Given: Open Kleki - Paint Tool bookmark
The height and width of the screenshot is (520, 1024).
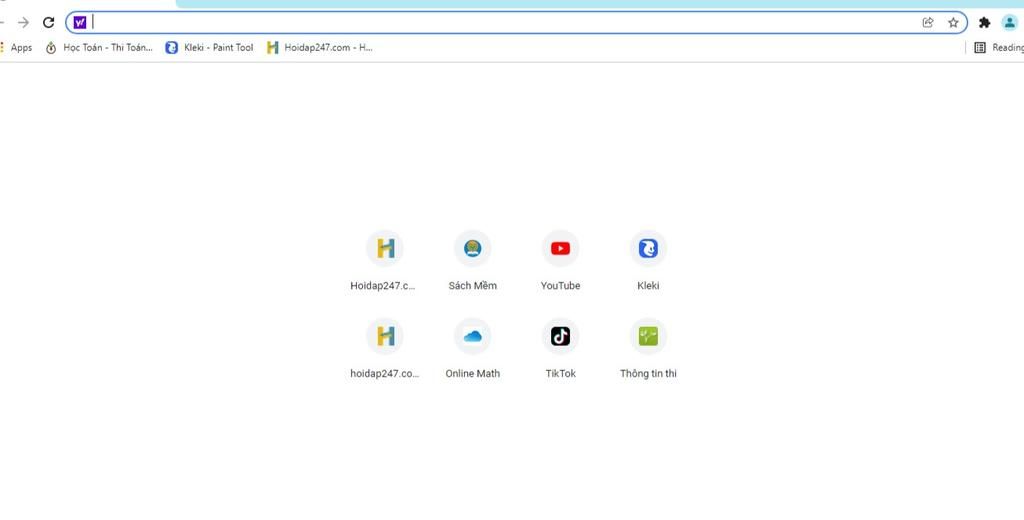Looking at the screenshot, I should [x=209, y=48].
